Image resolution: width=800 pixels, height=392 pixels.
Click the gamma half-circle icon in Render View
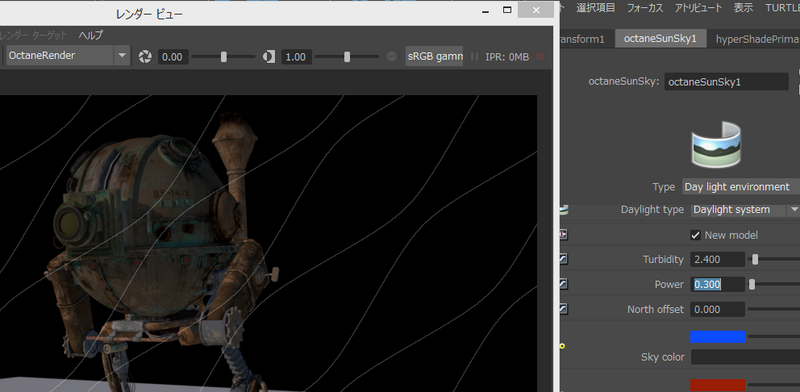(x=269, y=57)
